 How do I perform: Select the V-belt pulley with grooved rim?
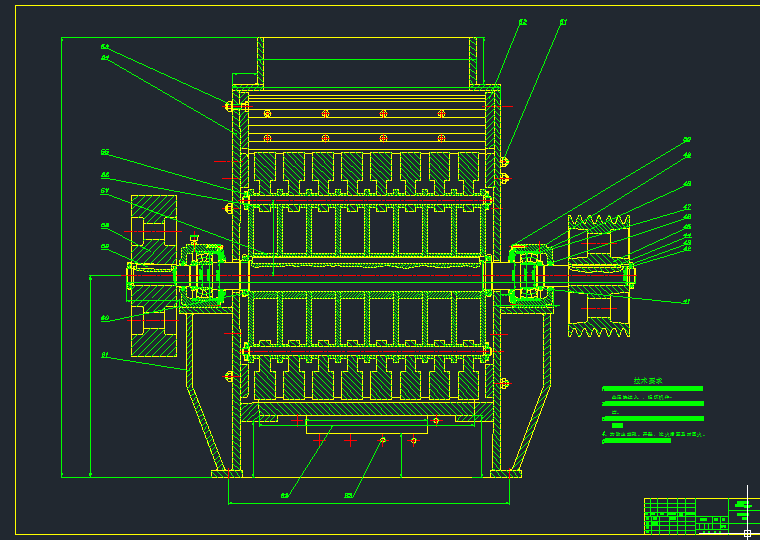[599, 276]
